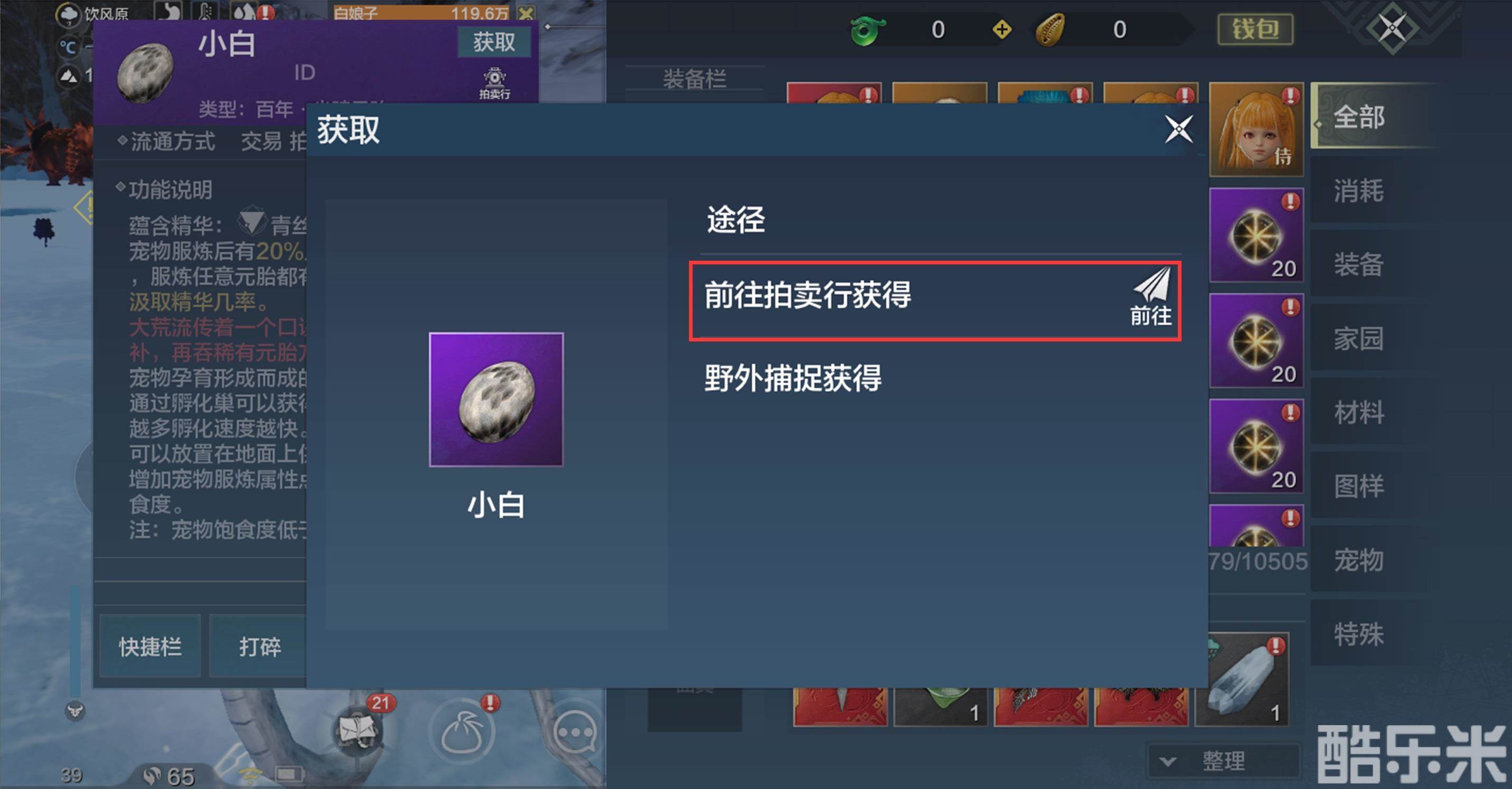
Task: Tap the paper plane 前往 icon
Action: pyautogui.click(x=1151, y=297)
